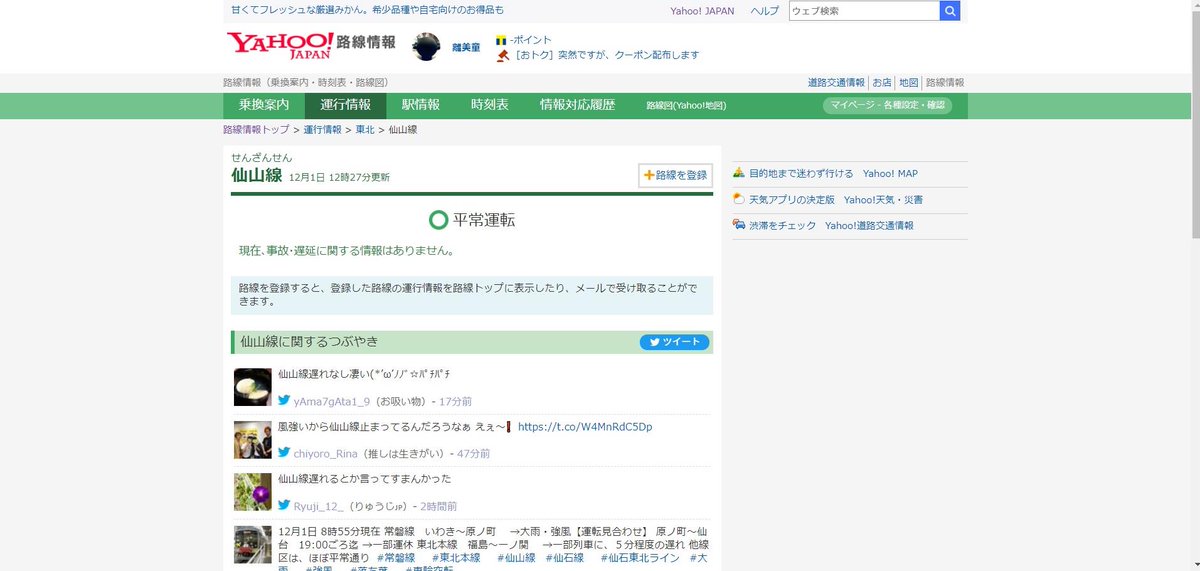Open the 情報対応履歴 tab
The image size is (1200, 571).
pyautogui.click(x=577, y=105)
